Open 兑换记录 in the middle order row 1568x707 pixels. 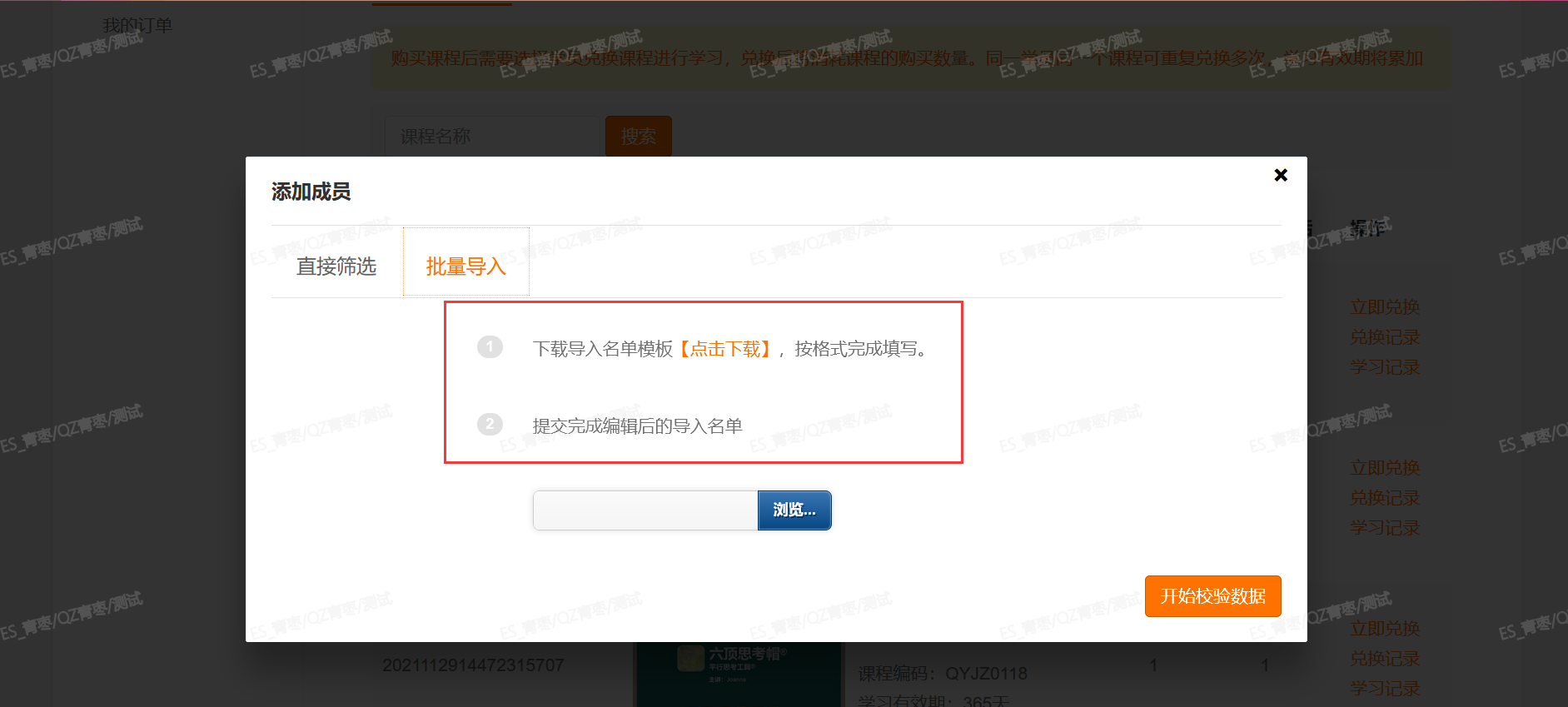[1385, 498]
